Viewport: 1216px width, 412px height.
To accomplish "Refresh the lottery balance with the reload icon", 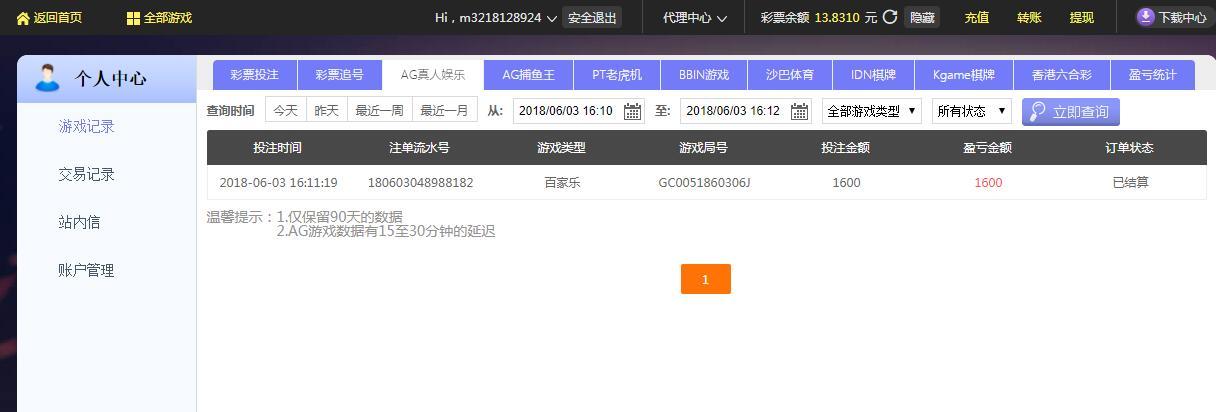I will 890,17.
